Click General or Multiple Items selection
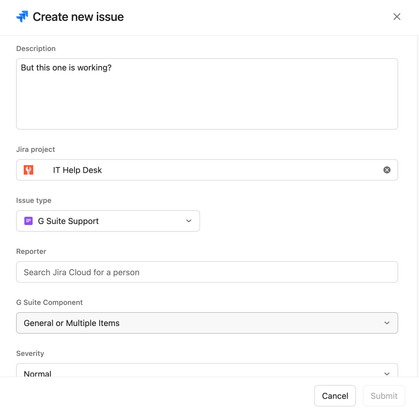 click(71, 323)
